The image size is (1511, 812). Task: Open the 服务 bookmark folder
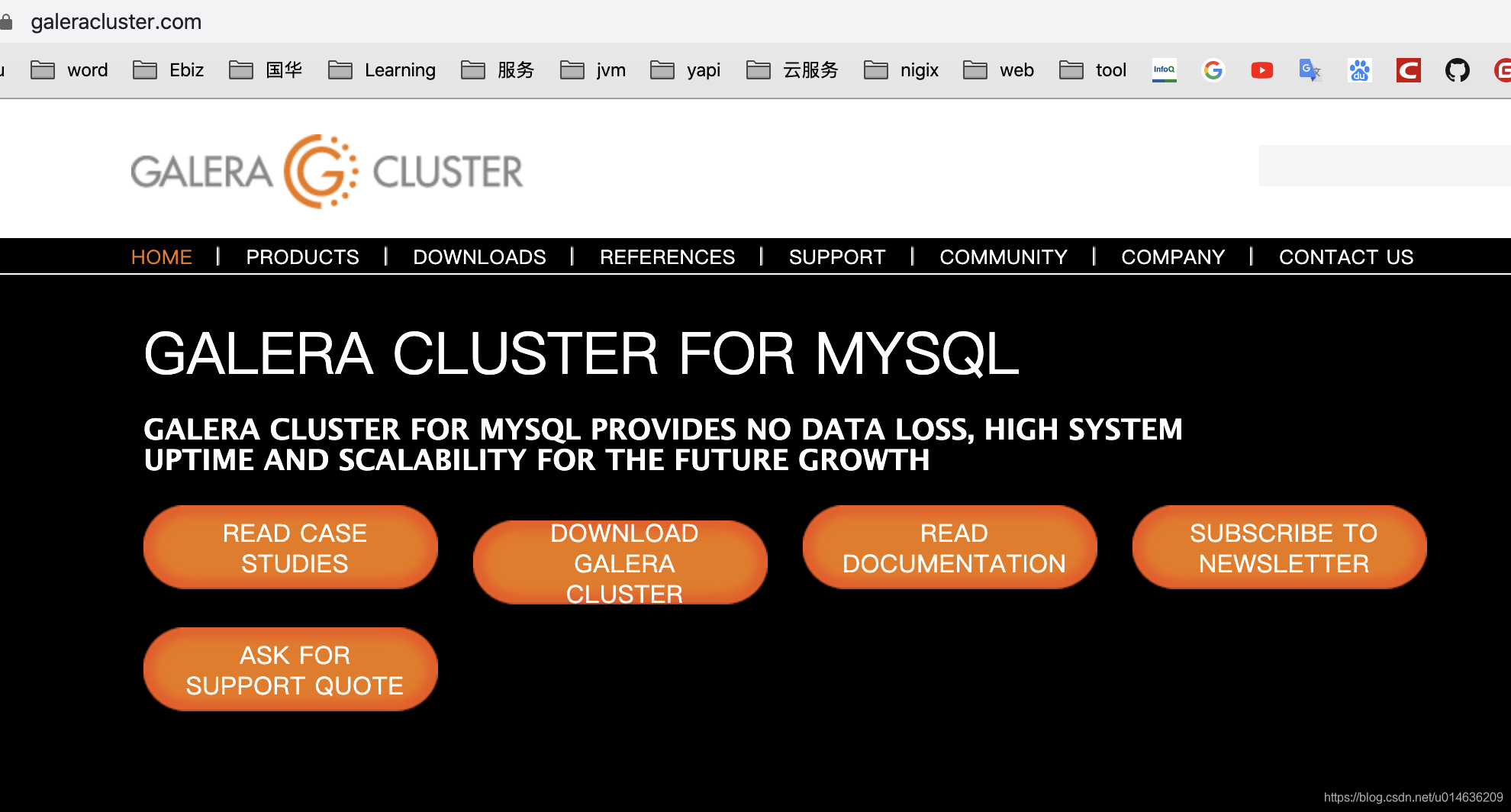[498, 70]
